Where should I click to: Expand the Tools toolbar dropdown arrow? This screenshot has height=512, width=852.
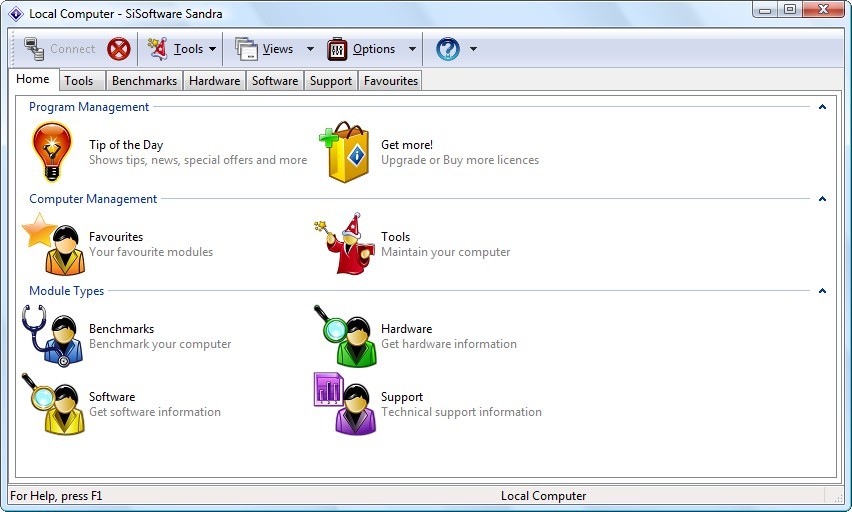pyautogui.click(x=212, y=49)
